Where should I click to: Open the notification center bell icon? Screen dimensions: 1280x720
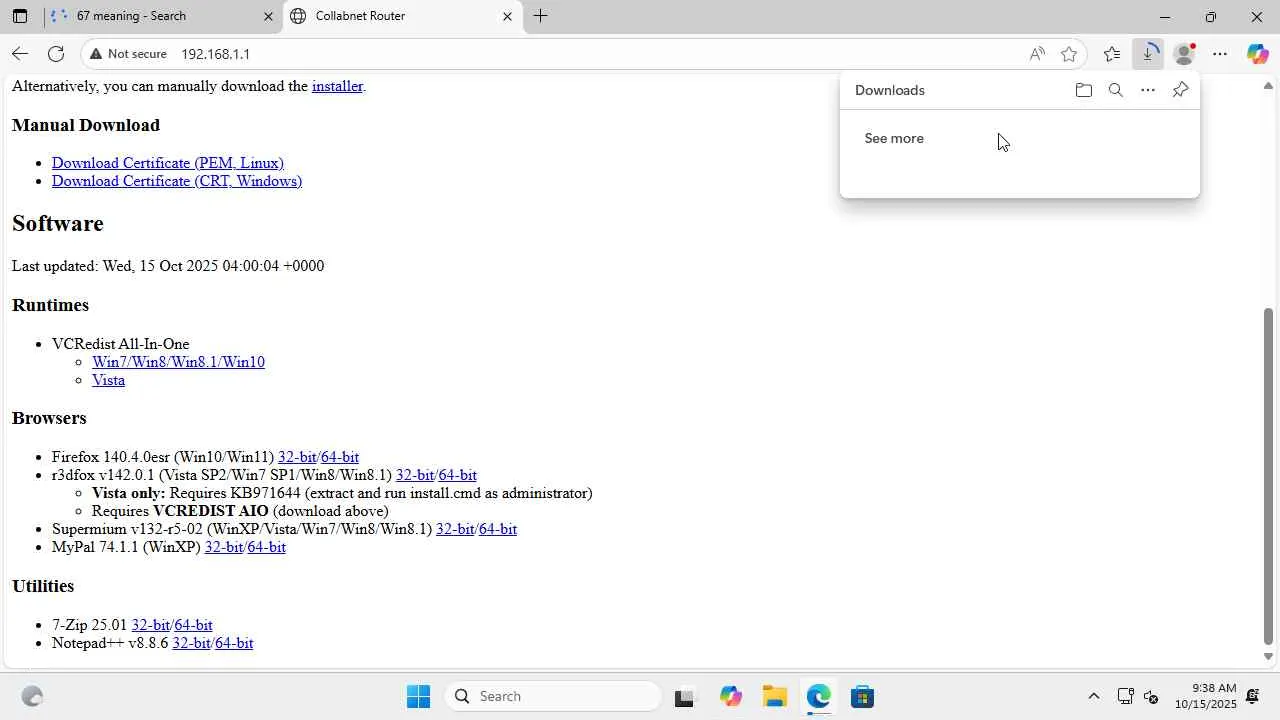point(1253,696)
